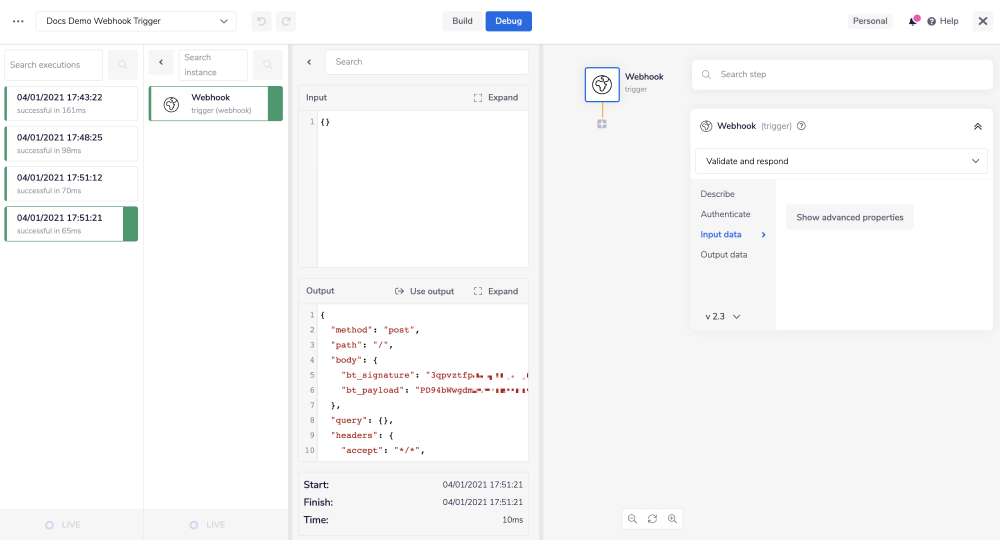Open the three-dot menu icon
Viewport: 1000px width, 541px height.
18,21
